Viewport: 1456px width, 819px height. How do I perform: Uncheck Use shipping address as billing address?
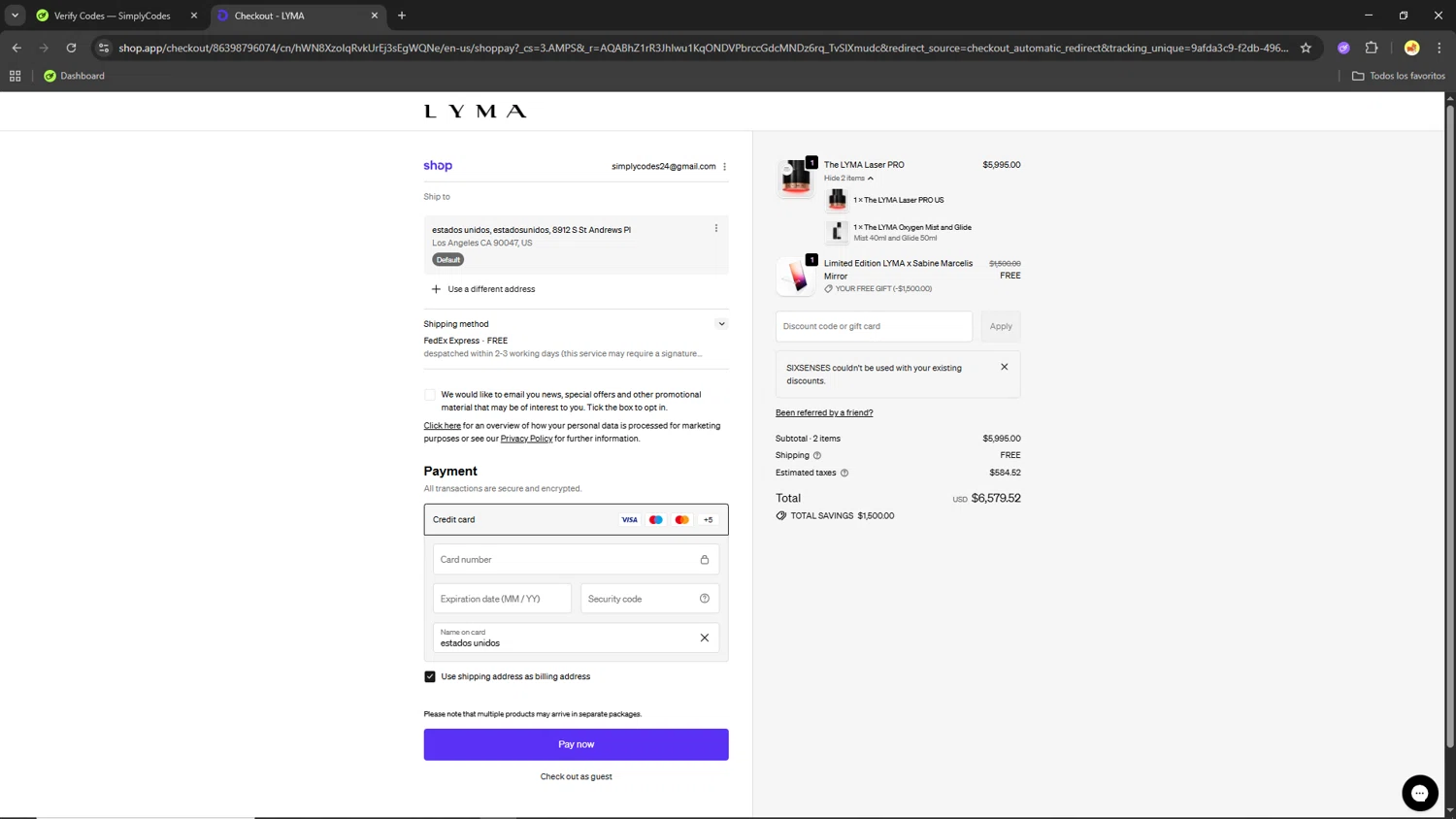(x=430, y=677)
